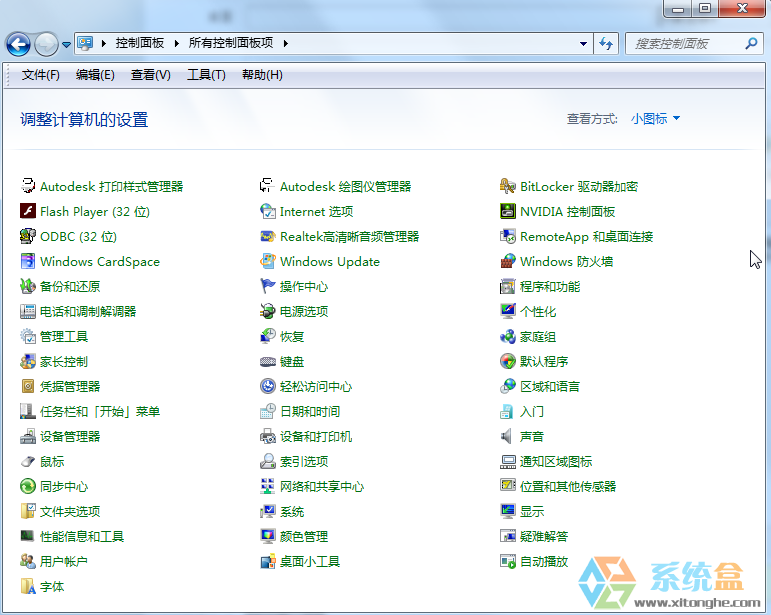Expand the address bar history dropdown arrow

coord(583,44)
